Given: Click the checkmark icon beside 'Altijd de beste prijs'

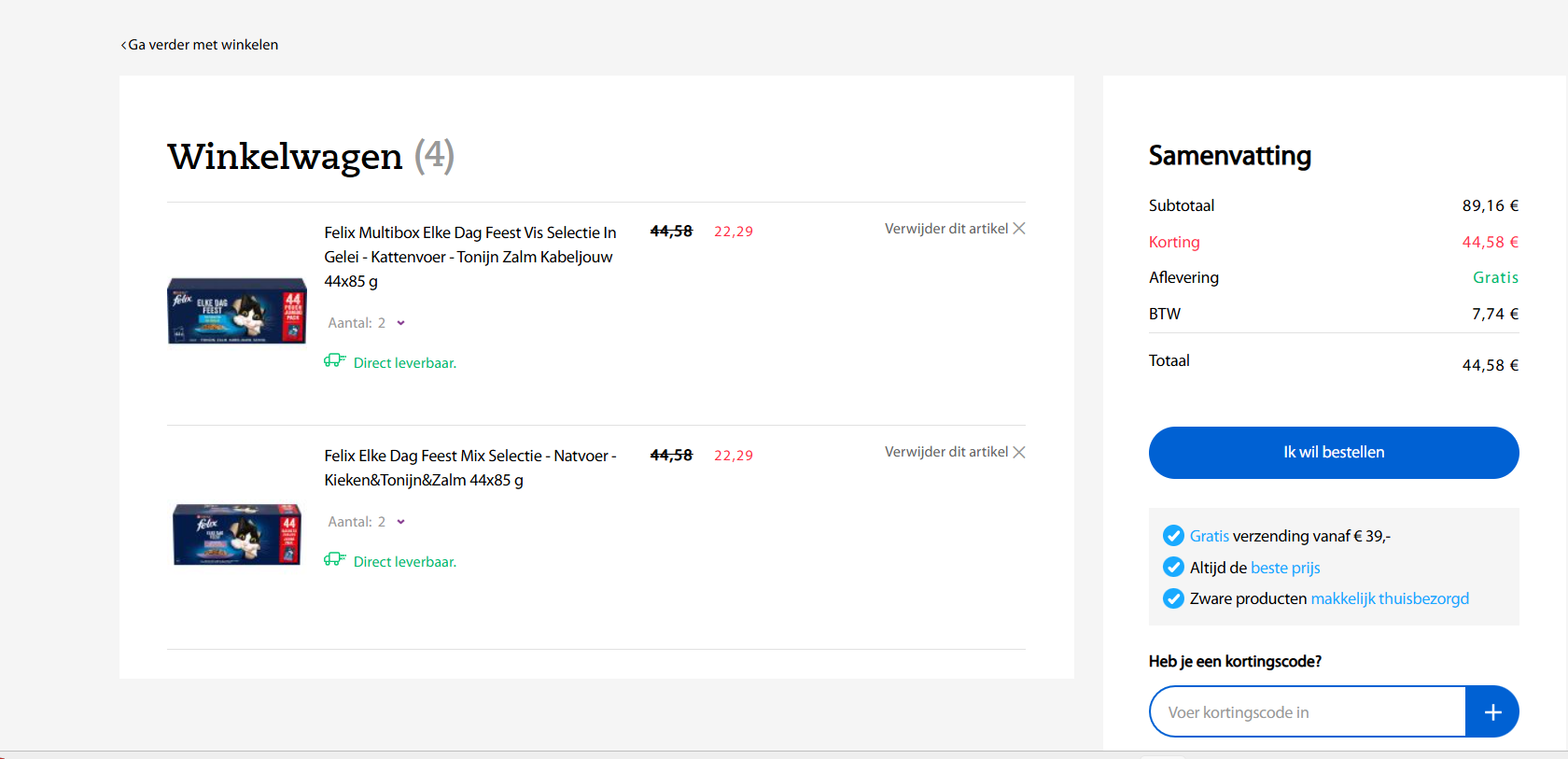Looking at the screenshot, I should pos(1173,568).
